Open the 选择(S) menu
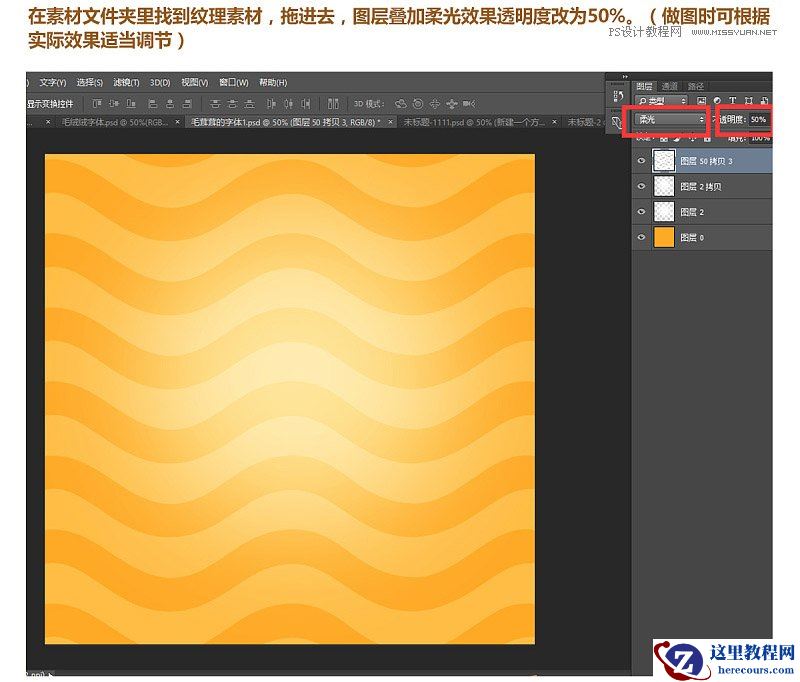 89,82
